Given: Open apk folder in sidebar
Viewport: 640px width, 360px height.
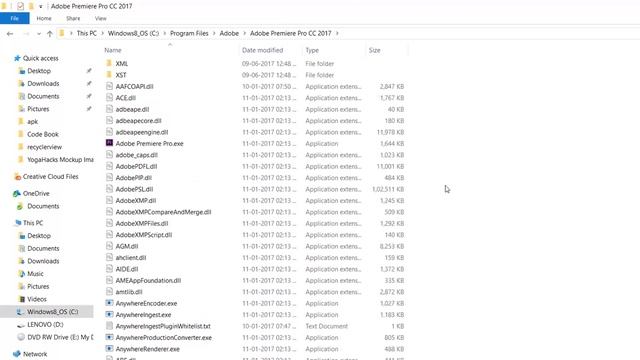Looking at the screenshot, I should pyautogui.click(x=32, y=122).
